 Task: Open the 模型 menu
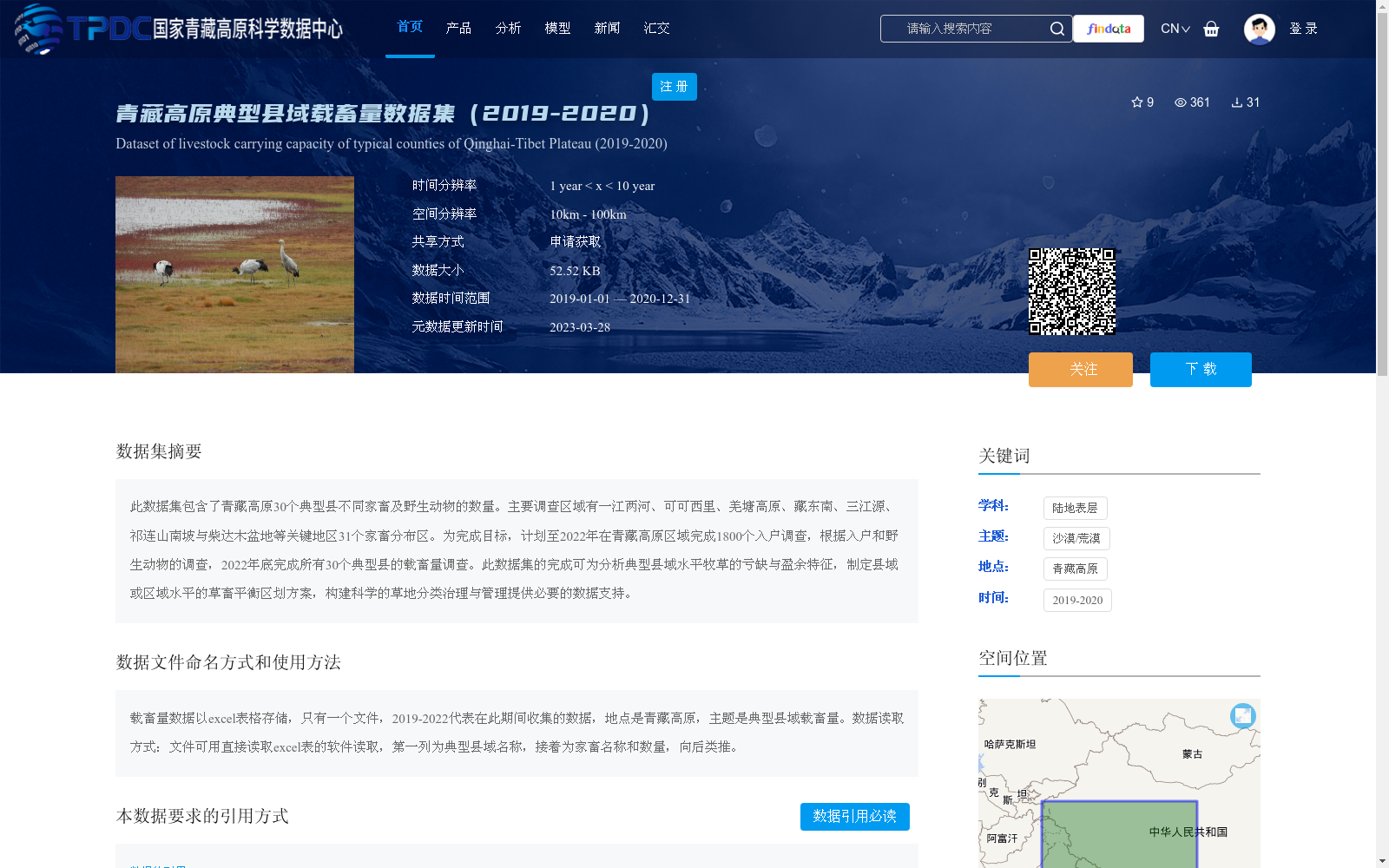(x=557, y=29)
